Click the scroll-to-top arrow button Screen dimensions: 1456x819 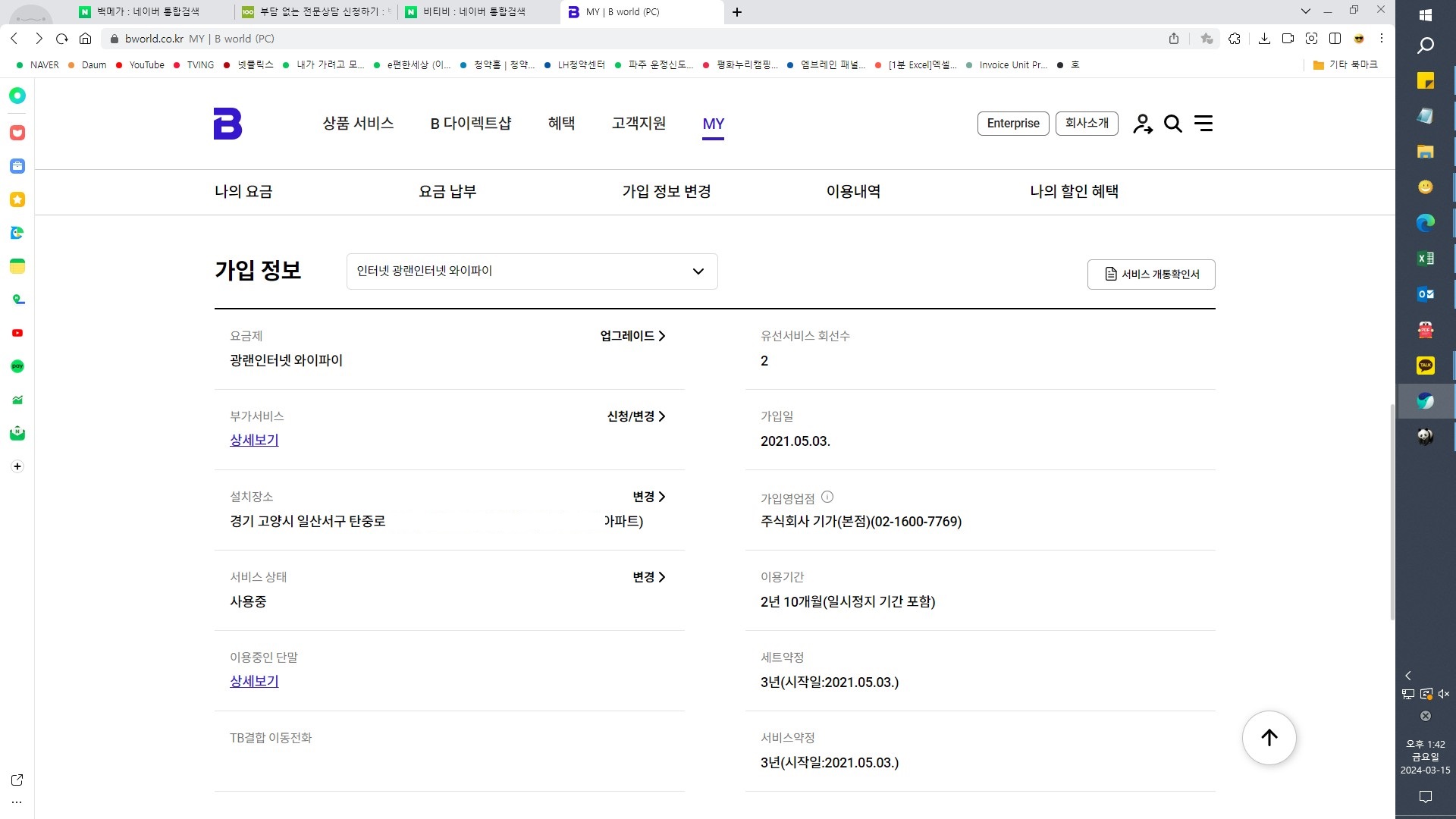click(1269, 738)
